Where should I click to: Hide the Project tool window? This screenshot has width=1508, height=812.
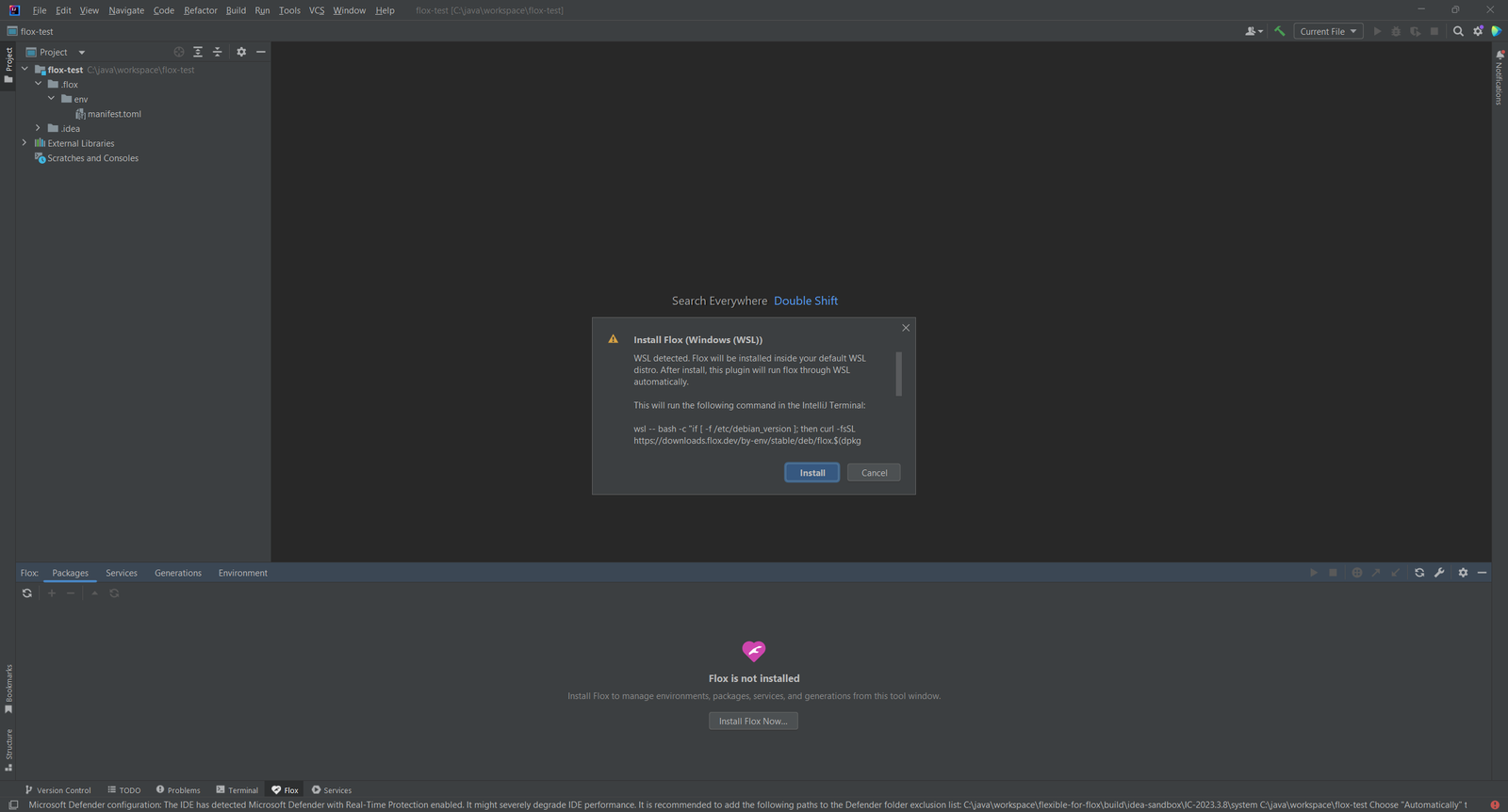(261, 52)
